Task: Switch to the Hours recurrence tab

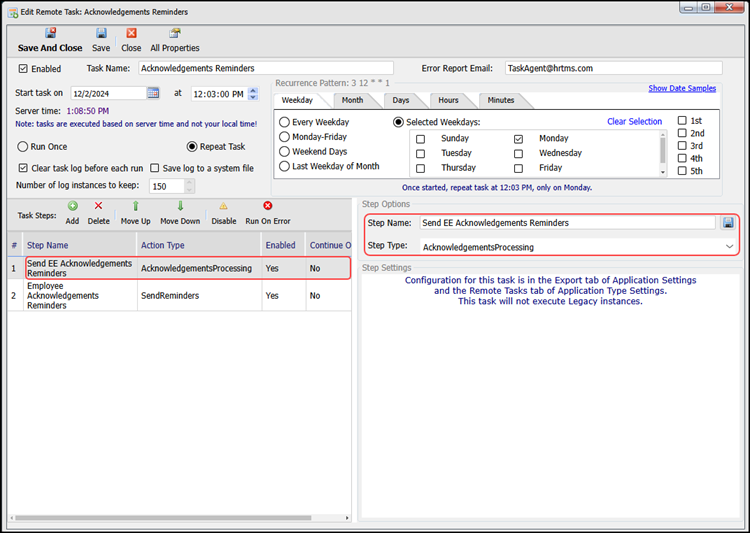Action: tap(448, 100)
